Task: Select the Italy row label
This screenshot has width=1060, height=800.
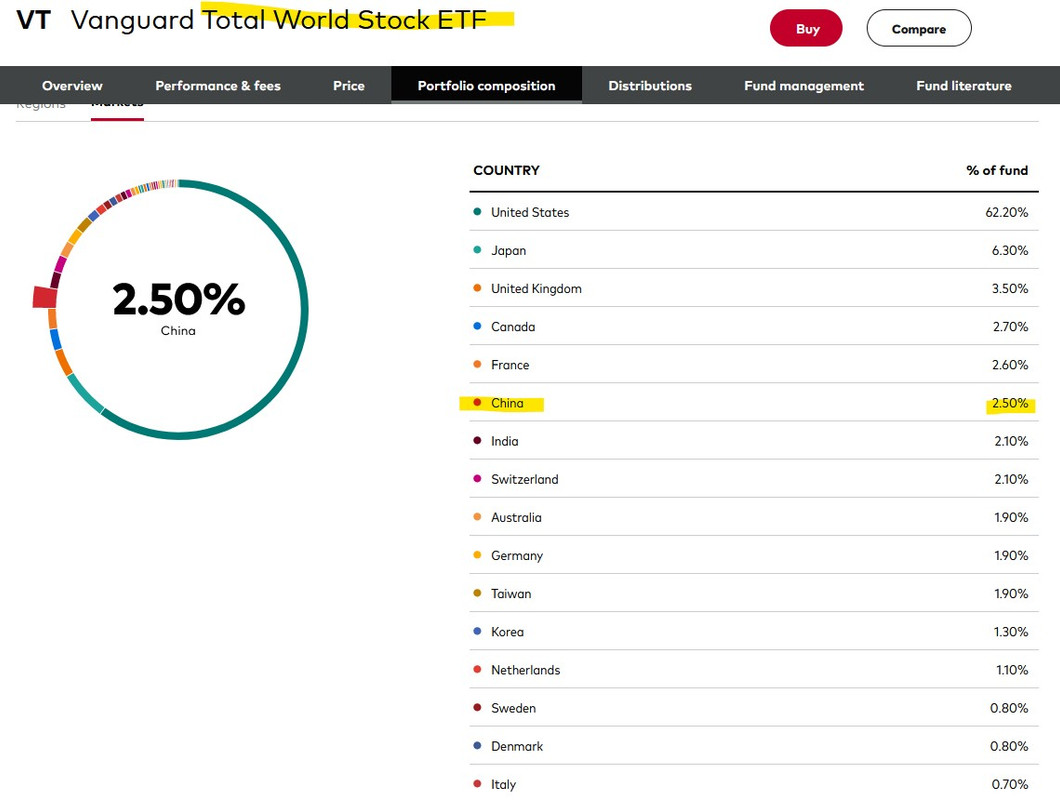Action: [x=503, y=785]
